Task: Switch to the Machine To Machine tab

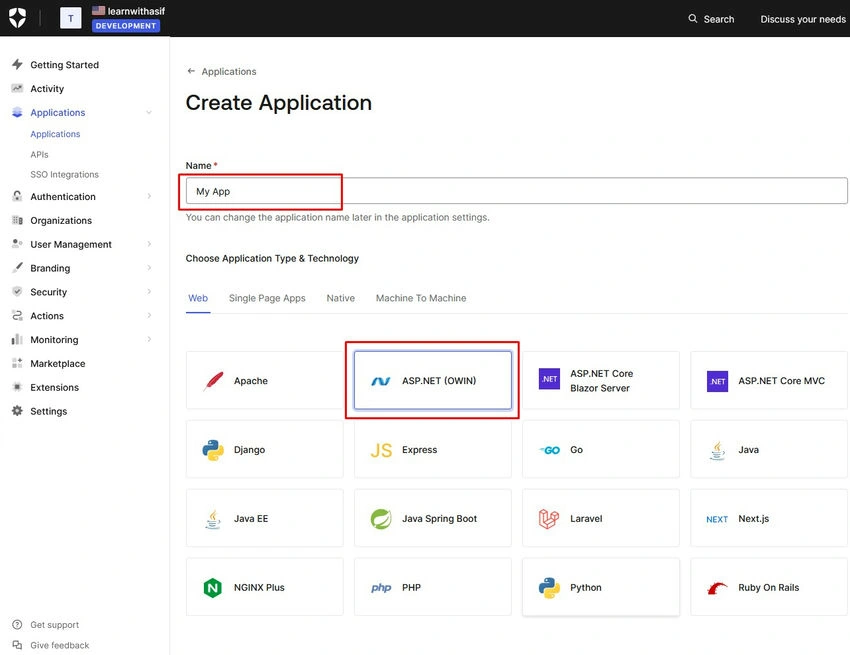Action: (x=421, y=298)
